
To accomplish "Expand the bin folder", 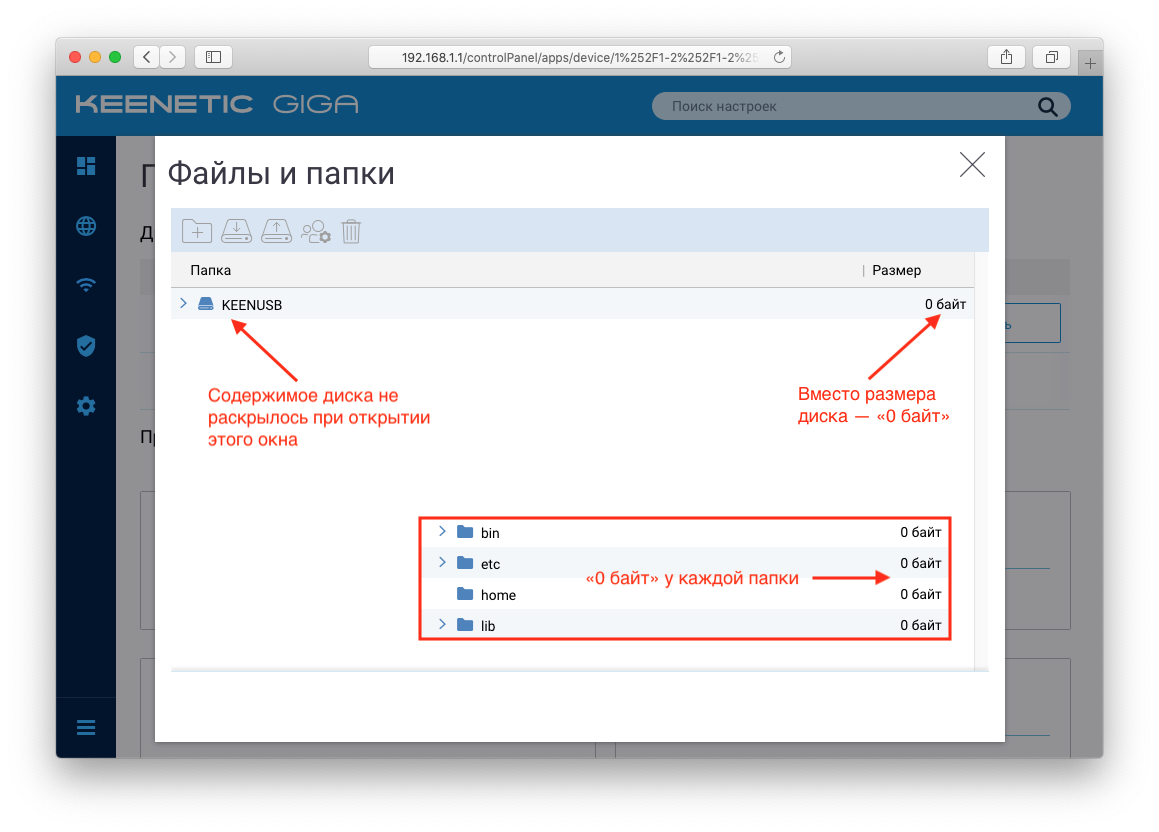I will pos(442,531).
